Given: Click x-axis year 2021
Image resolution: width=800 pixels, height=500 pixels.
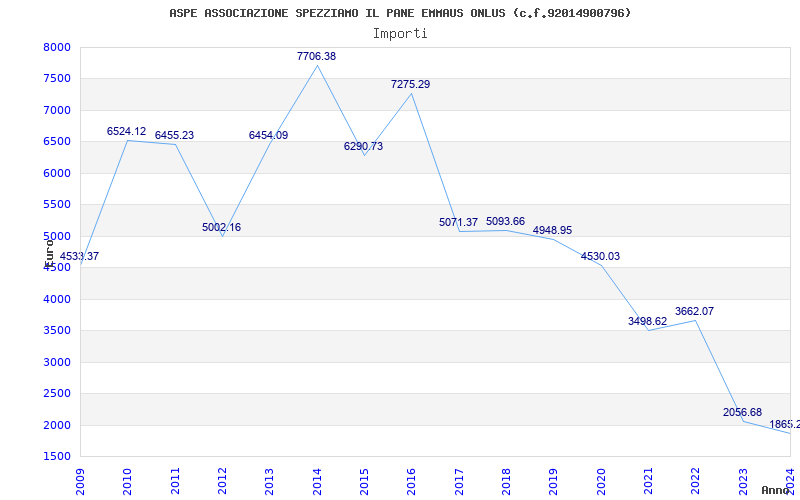Looking at the screenshot, I should [x=648, y=482].
